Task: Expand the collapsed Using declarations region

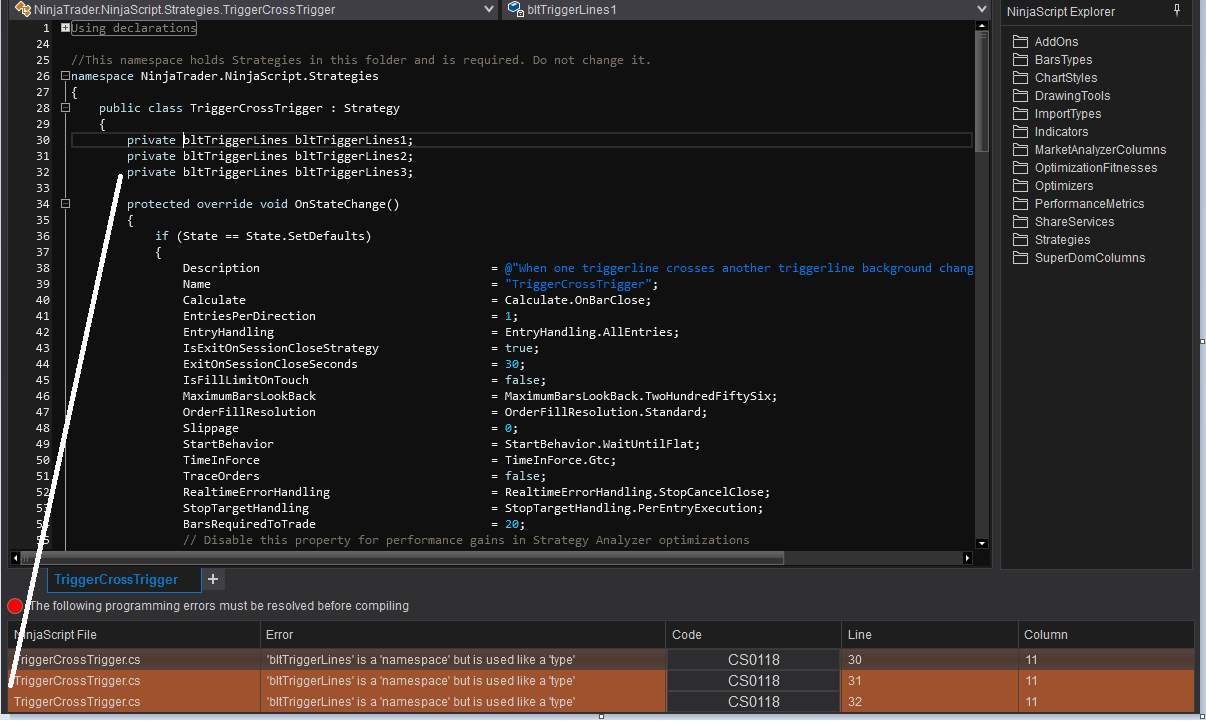Action: (65, 28)
